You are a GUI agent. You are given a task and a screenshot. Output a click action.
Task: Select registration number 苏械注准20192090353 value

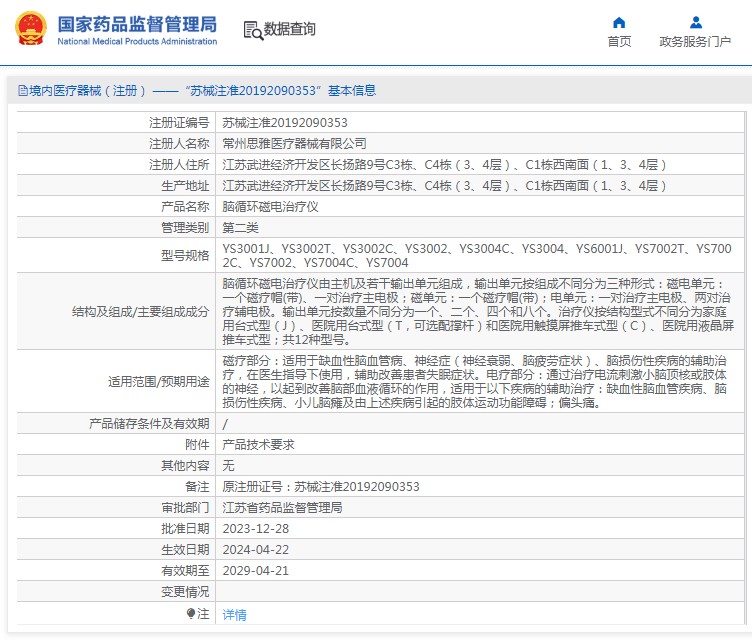(285, 123)
